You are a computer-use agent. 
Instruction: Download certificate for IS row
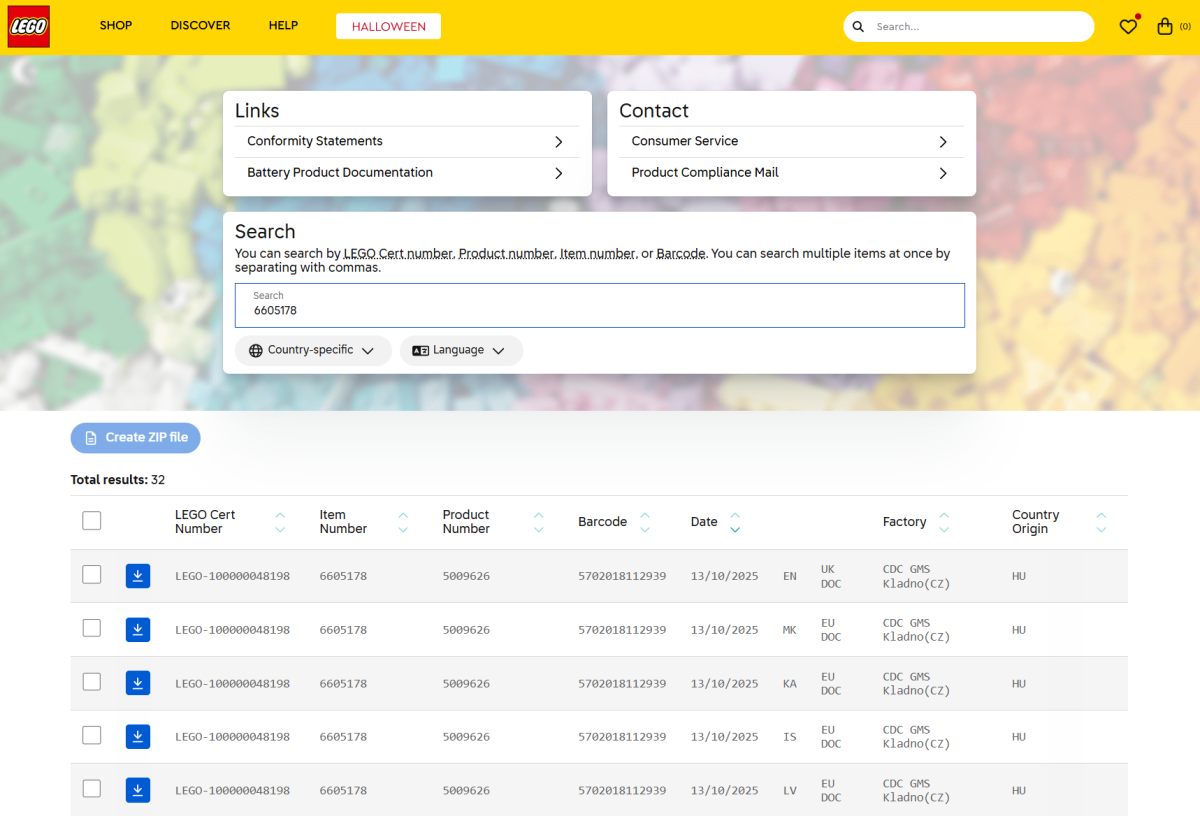tap(138, 737)
